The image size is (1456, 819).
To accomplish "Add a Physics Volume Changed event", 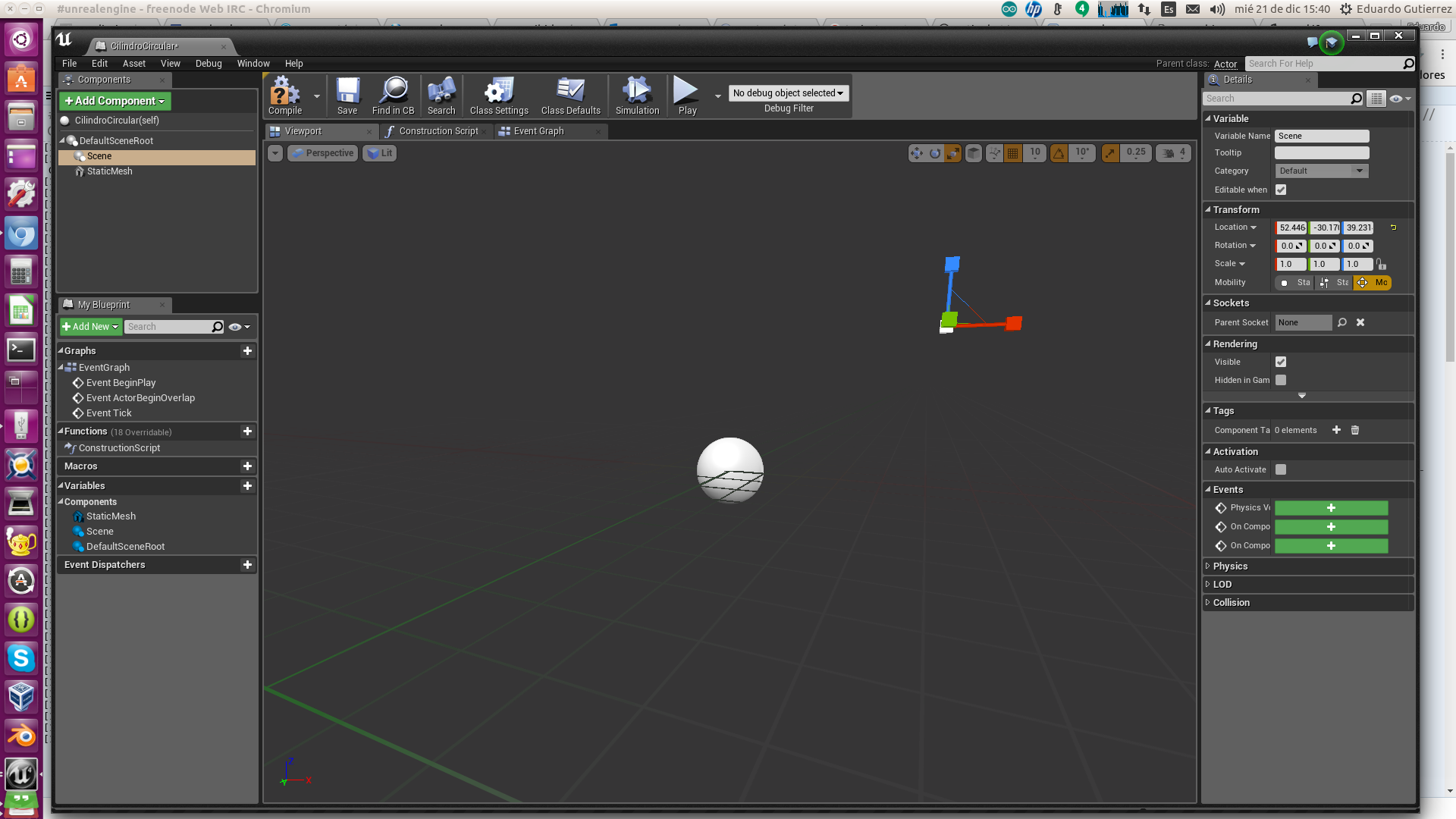I will 1331,508.
